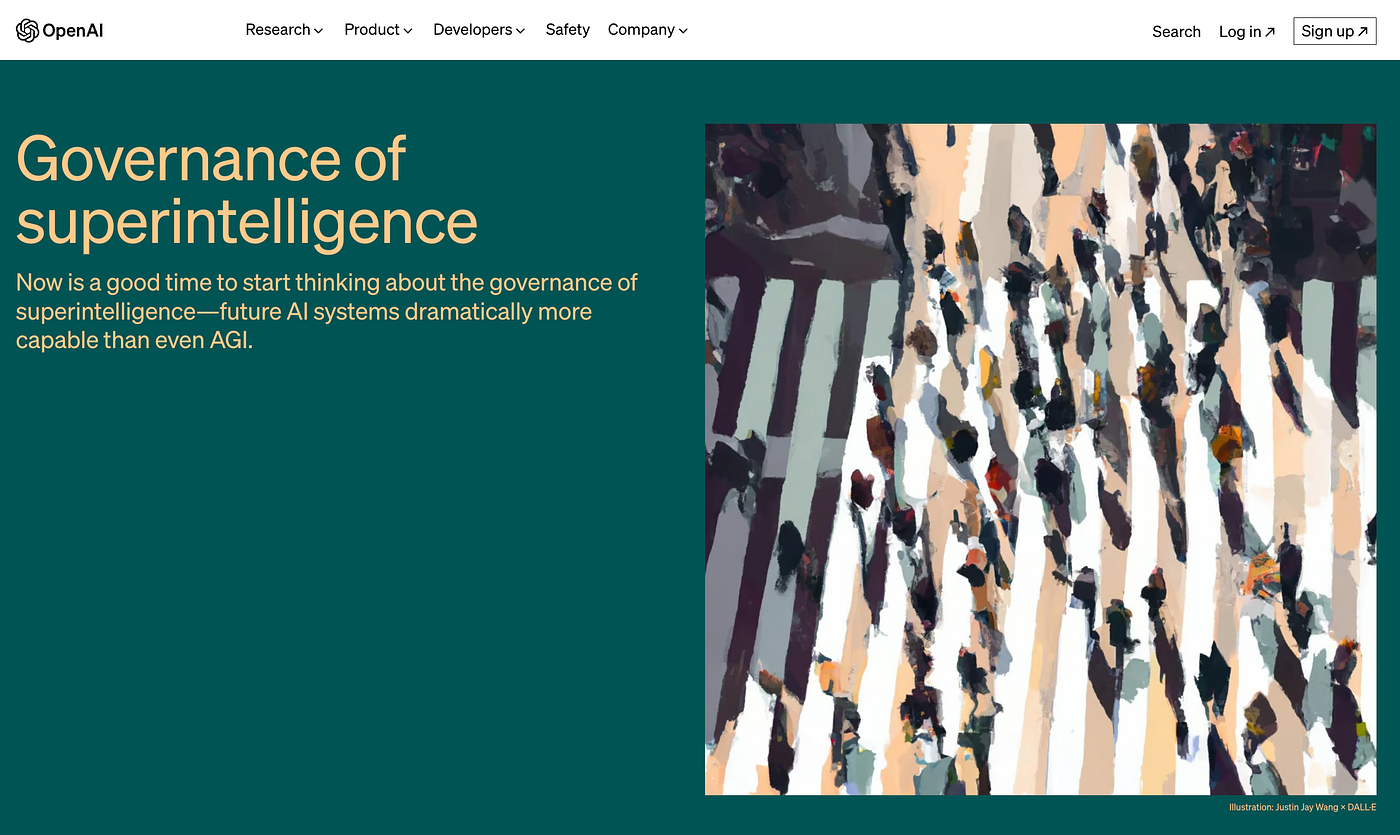Viewport: 1400px width, 835px height.
Task: Click the Justin Jay Wang illustration credit
Action: pyautogui.click(x=1302, y=807)
